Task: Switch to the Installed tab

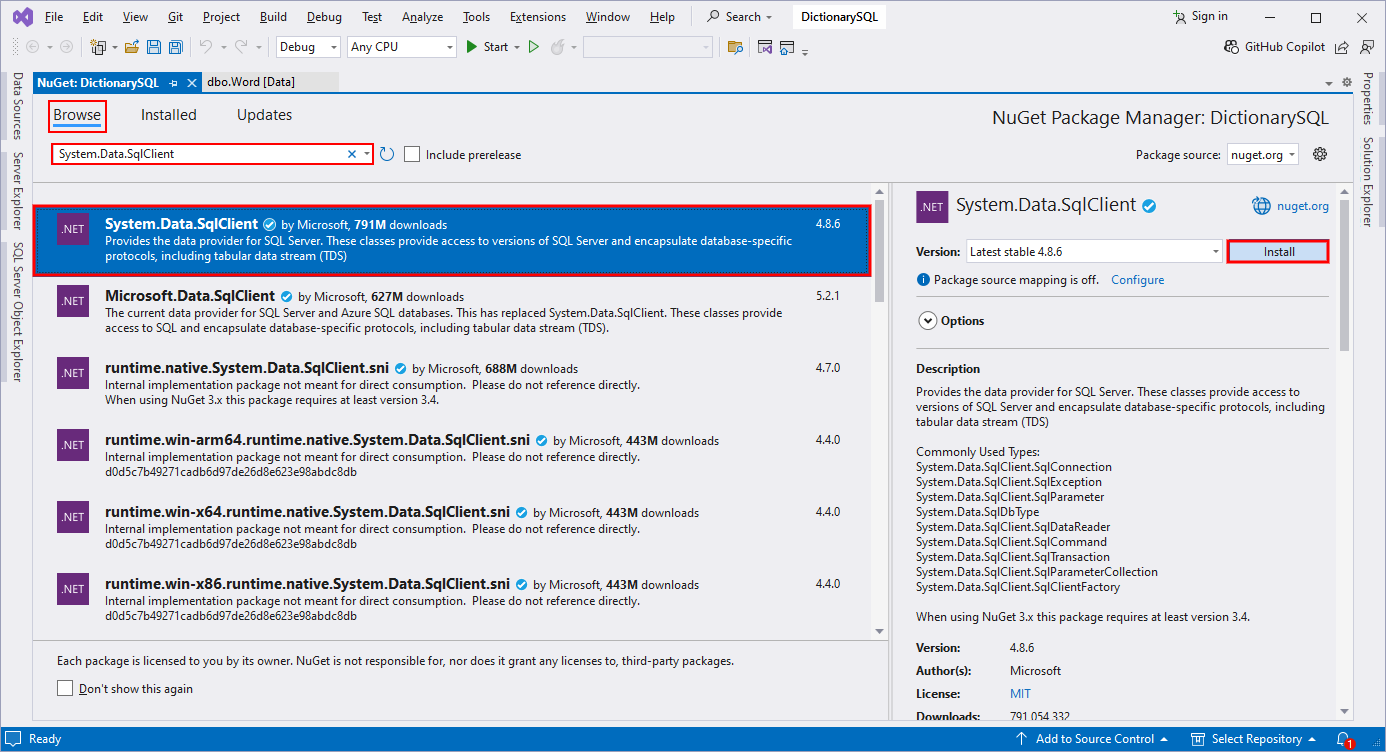Action: click(x=167, y=115)
